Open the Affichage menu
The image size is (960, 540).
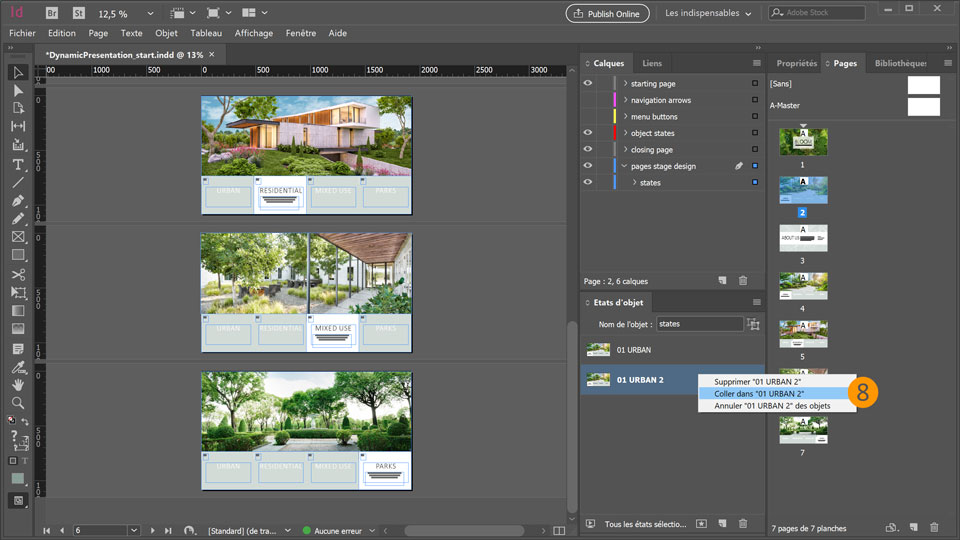pos(253,33)
